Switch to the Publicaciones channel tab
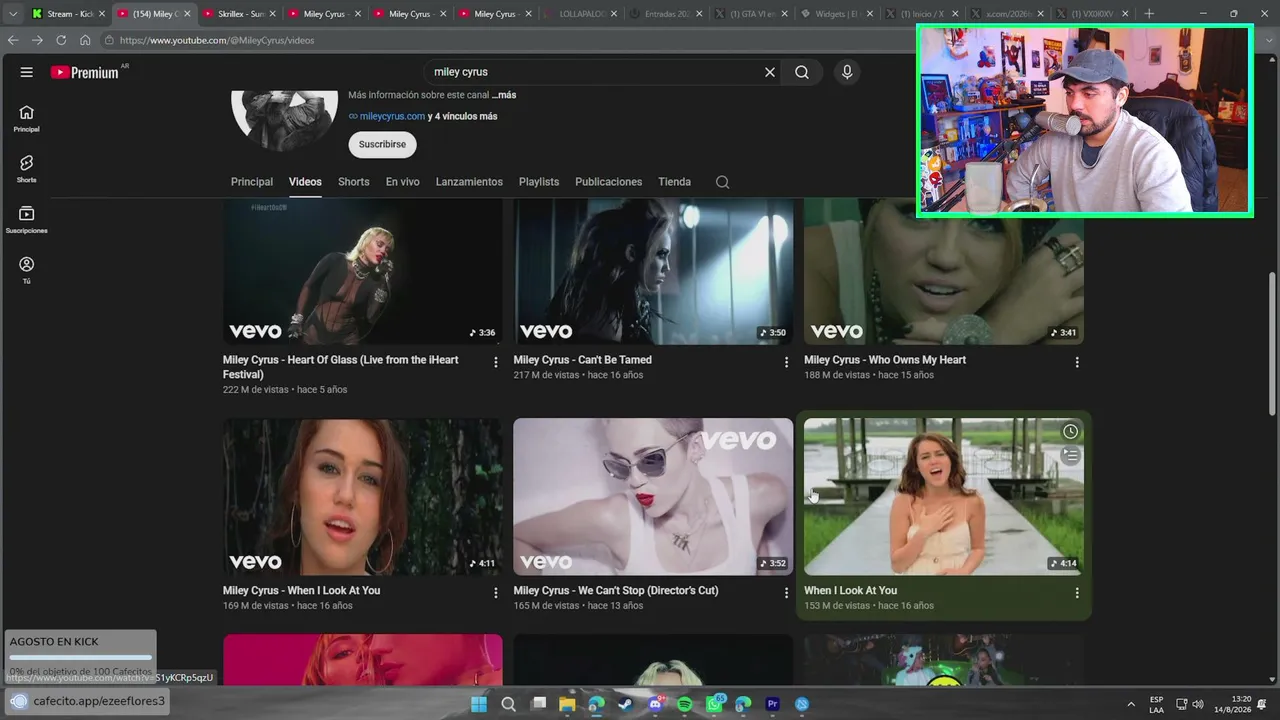1280x720 pixels. tap(609, 182)
